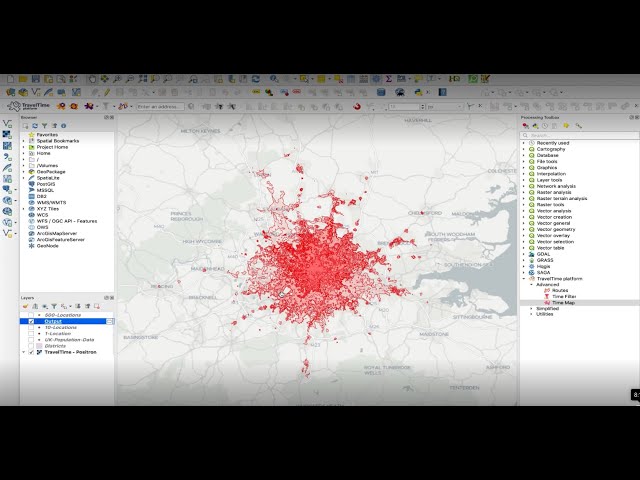
Task: Expand the Project Home browser node
Action: [24, 147]
